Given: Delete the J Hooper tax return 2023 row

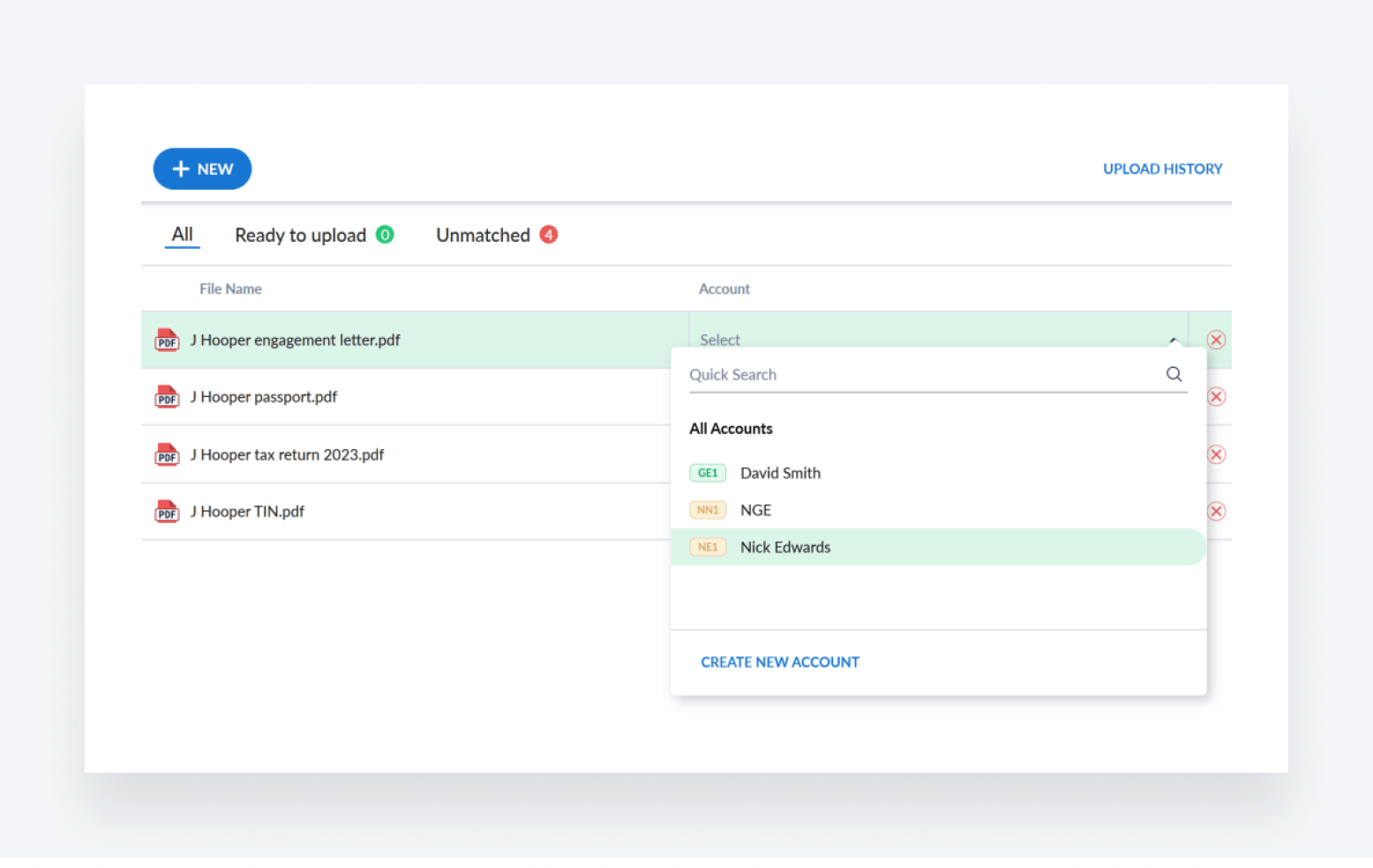Looking at the screenshot, I should (1216, 455).
